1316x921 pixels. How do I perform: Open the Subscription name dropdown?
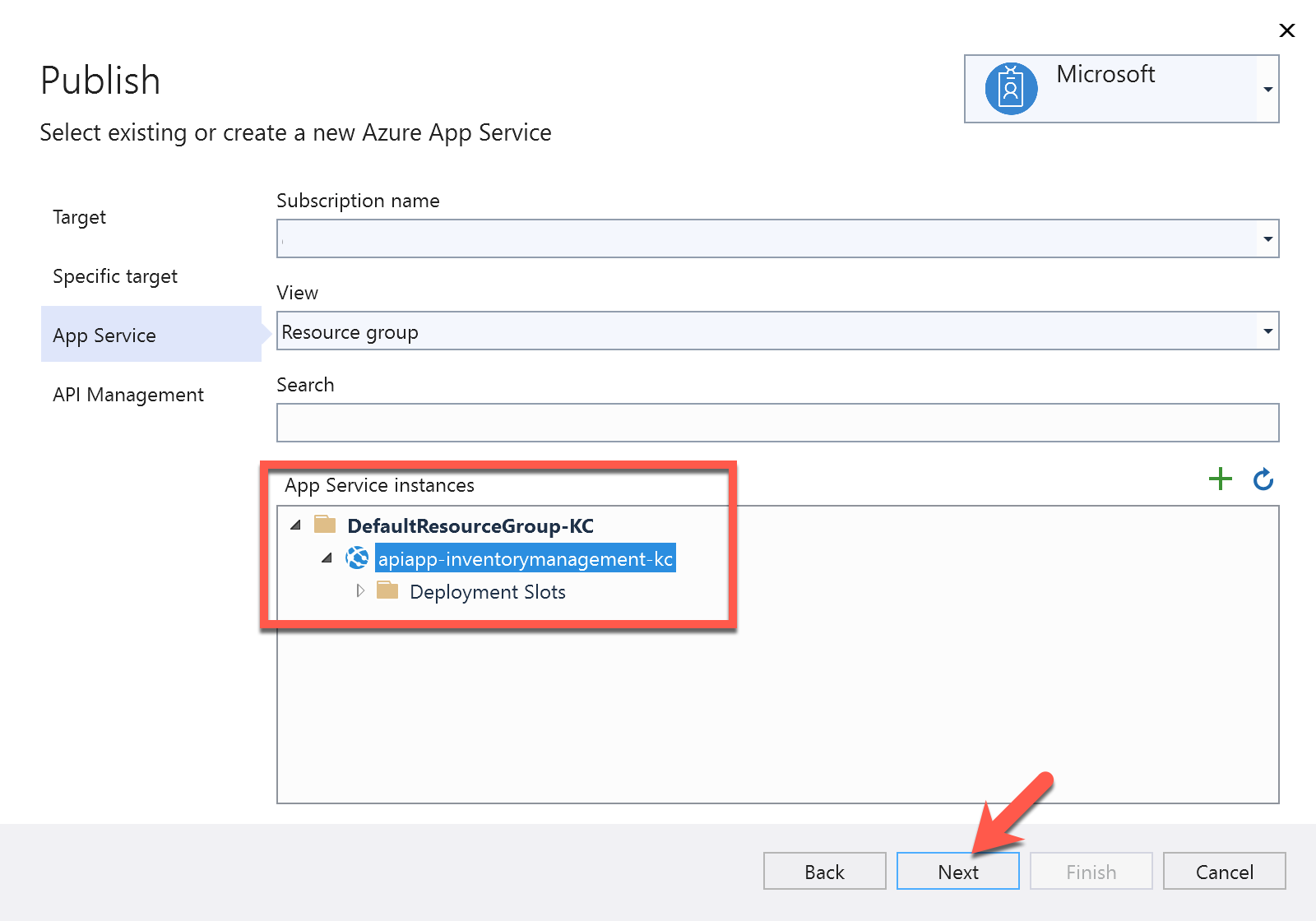click(1268, 238)
